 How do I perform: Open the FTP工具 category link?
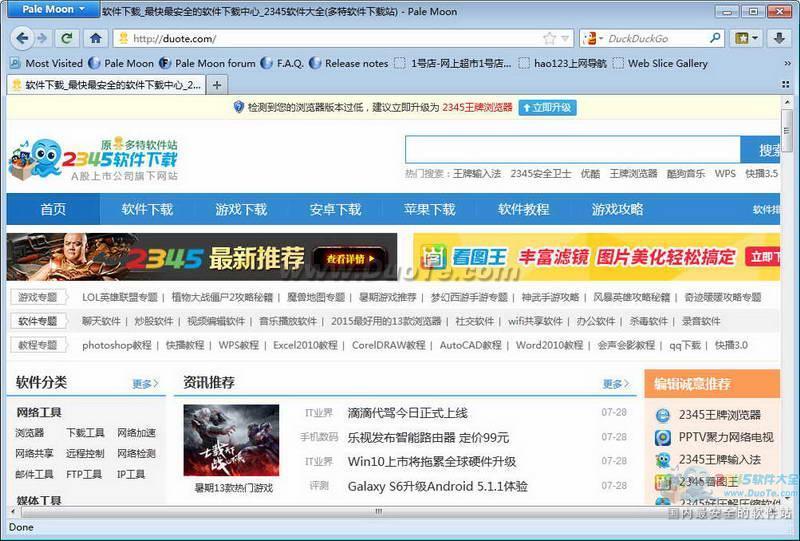84,474
